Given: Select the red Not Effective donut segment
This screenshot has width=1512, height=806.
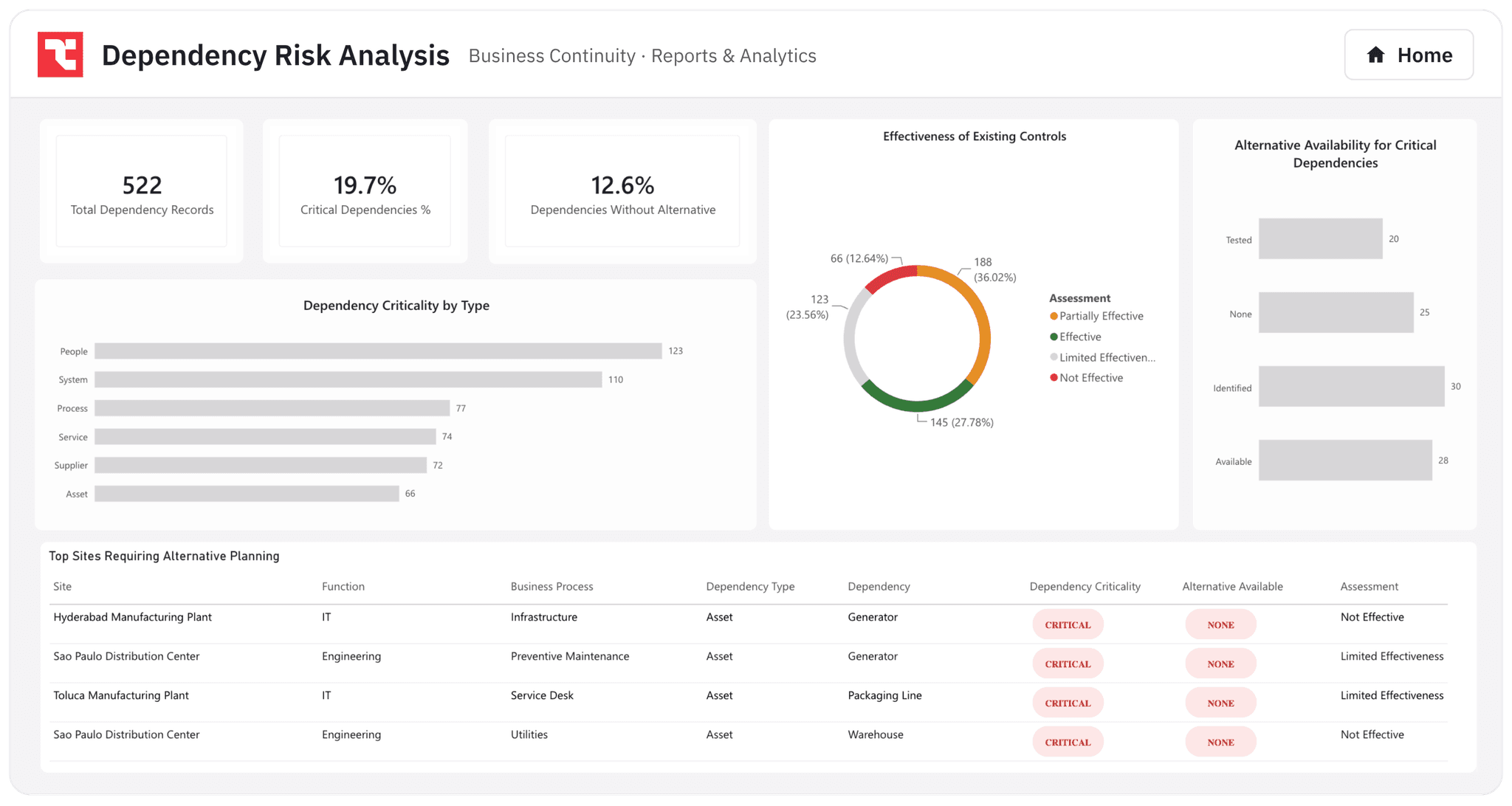Looking at the screenshot, I should (x=890, y=277).
